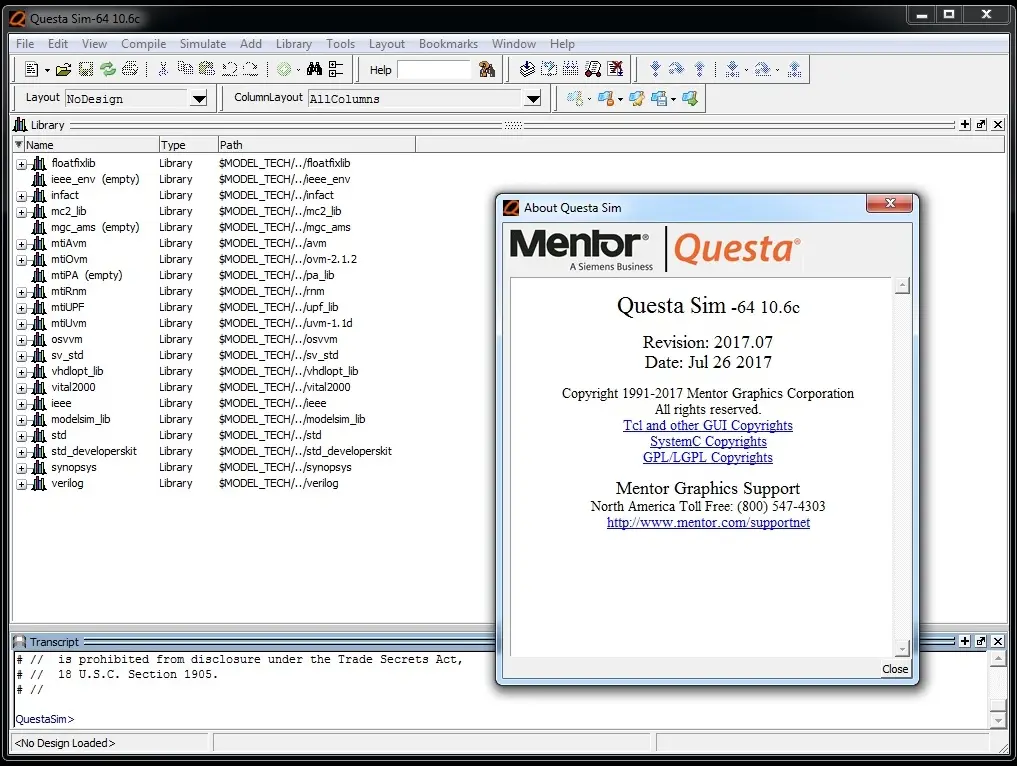Expand the infact library node

click(x=21, y=196)
